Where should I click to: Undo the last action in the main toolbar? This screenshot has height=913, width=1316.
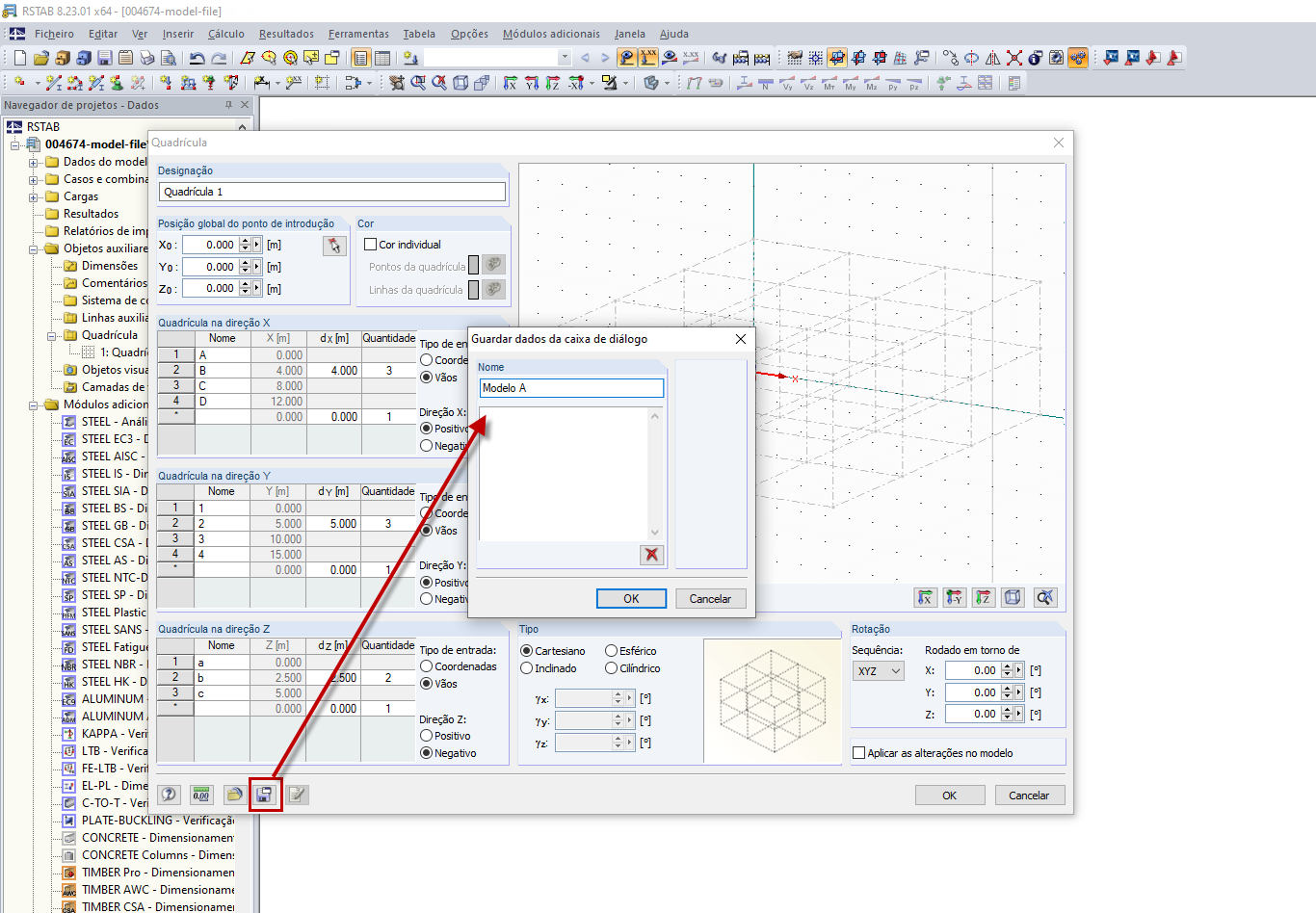[197, 58]
